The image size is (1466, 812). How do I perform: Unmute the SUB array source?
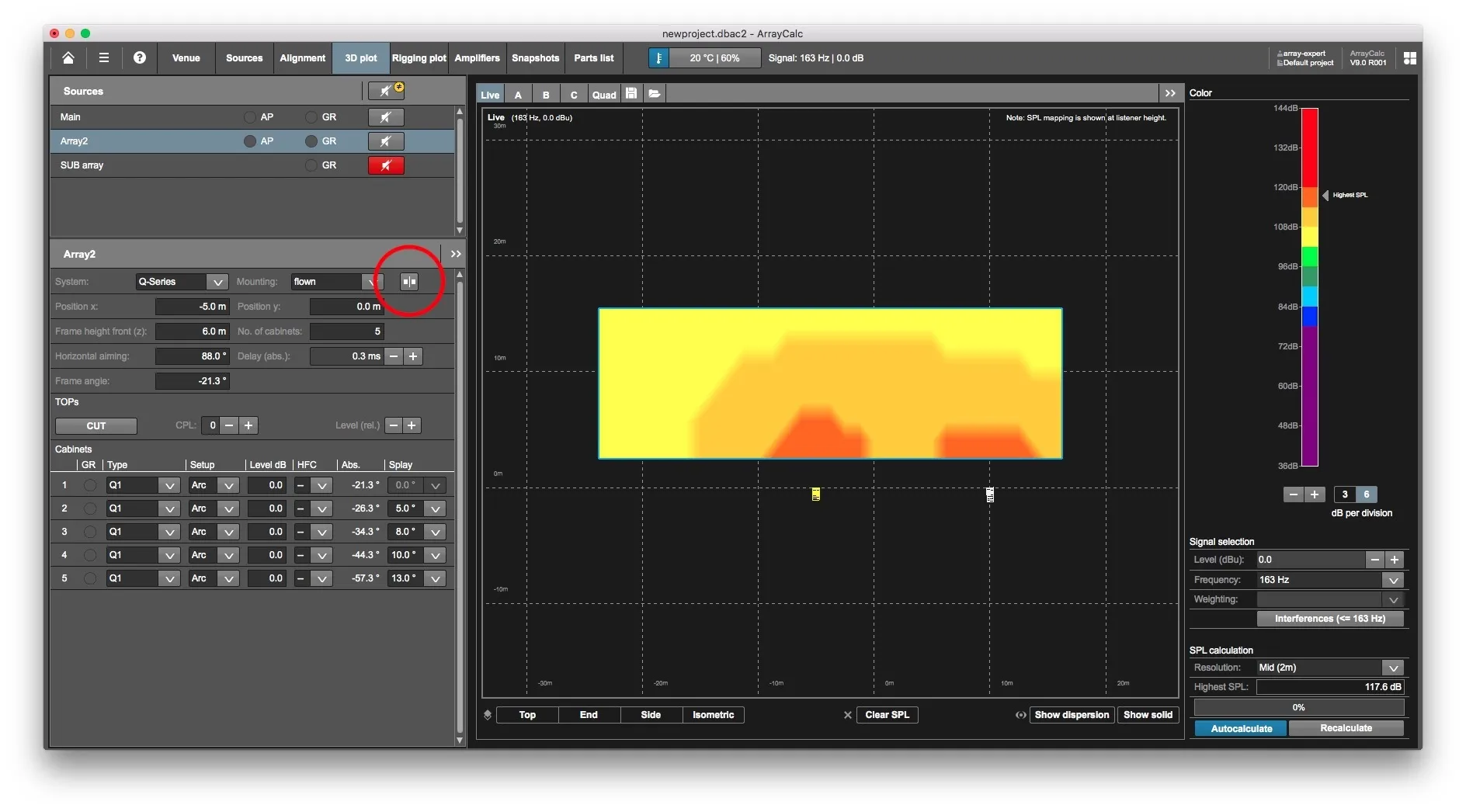pos(386,165)
